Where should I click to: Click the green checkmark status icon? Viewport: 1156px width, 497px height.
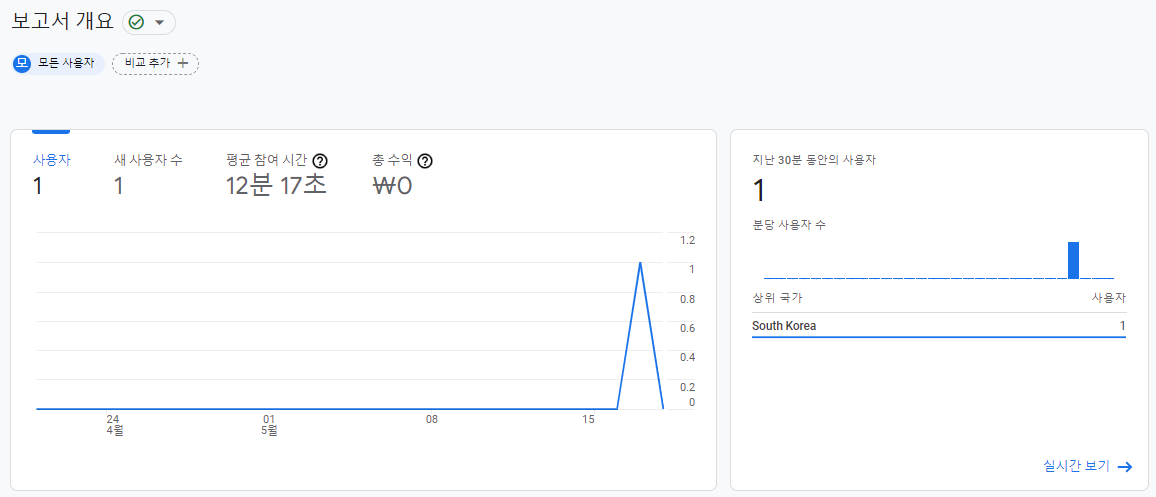[x=136, y=22]
